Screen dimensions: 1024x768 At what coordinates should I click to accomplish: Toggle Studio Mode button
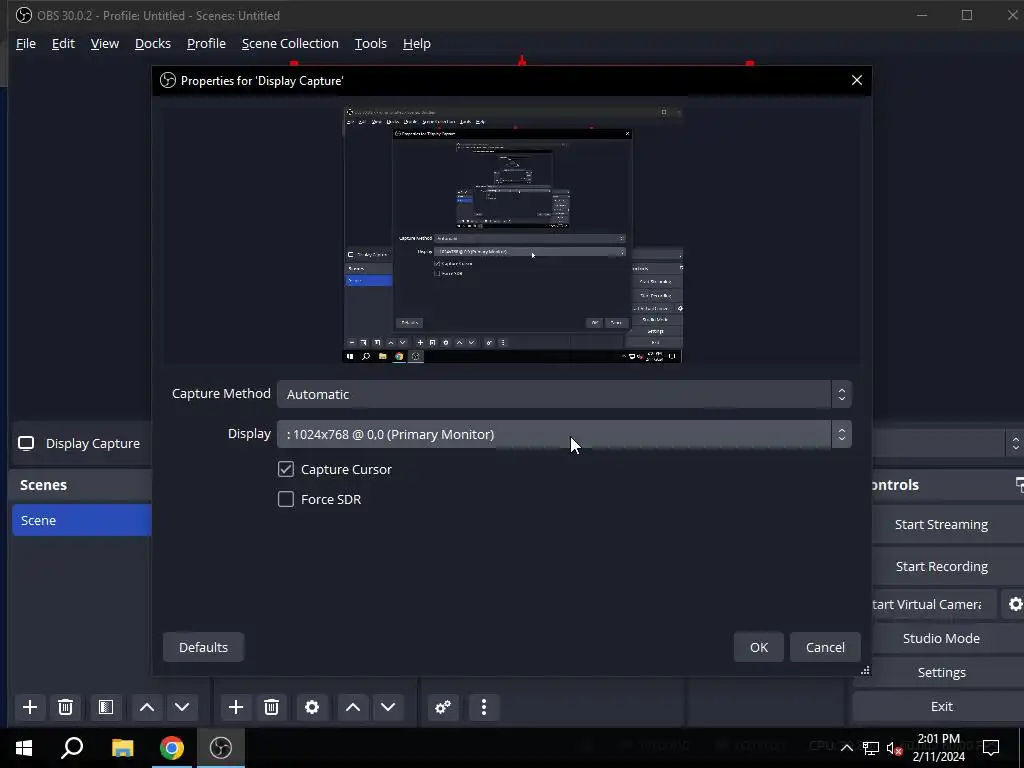[941, 638]
